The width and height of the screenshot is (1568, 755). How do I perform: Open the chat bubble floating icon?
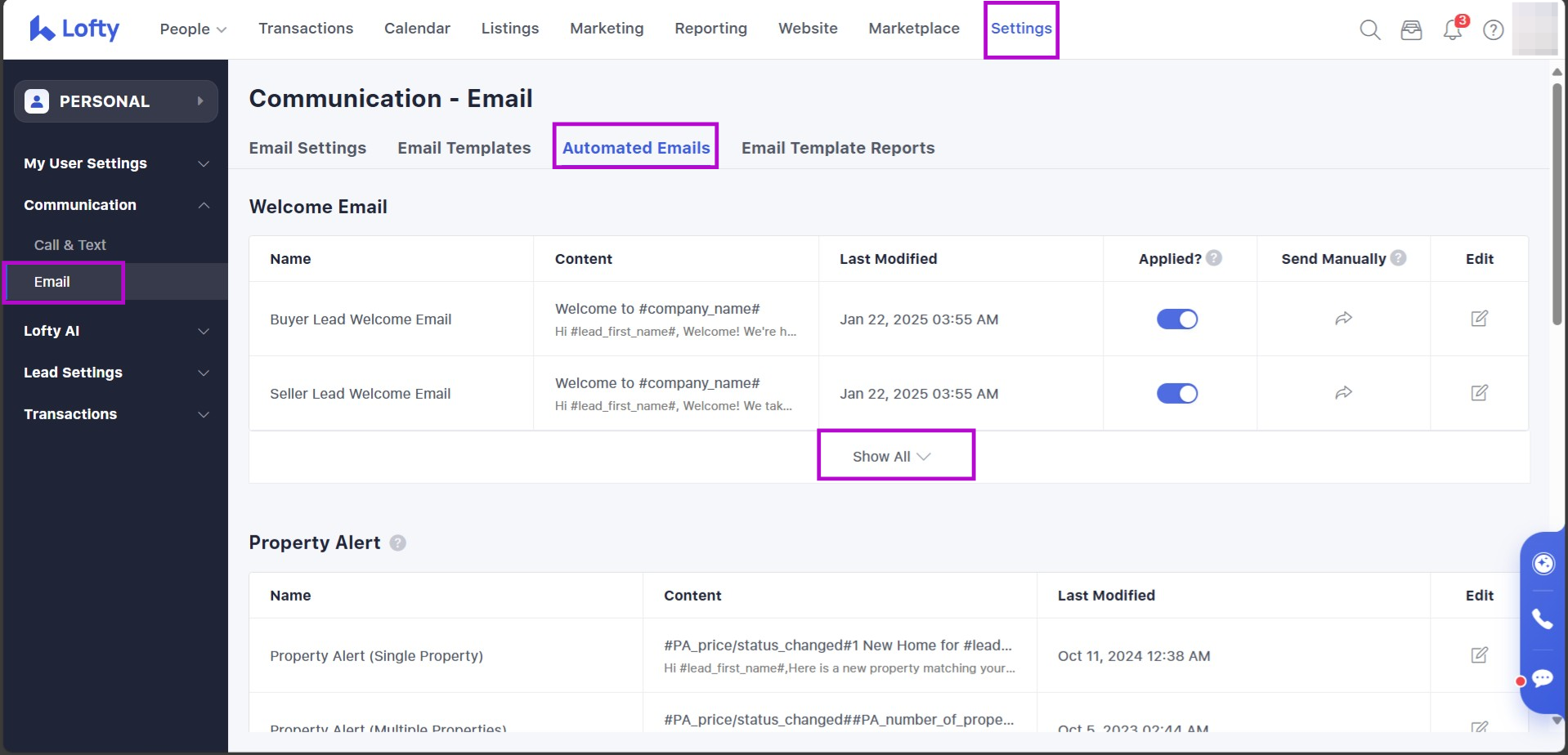coord(1542,678)
